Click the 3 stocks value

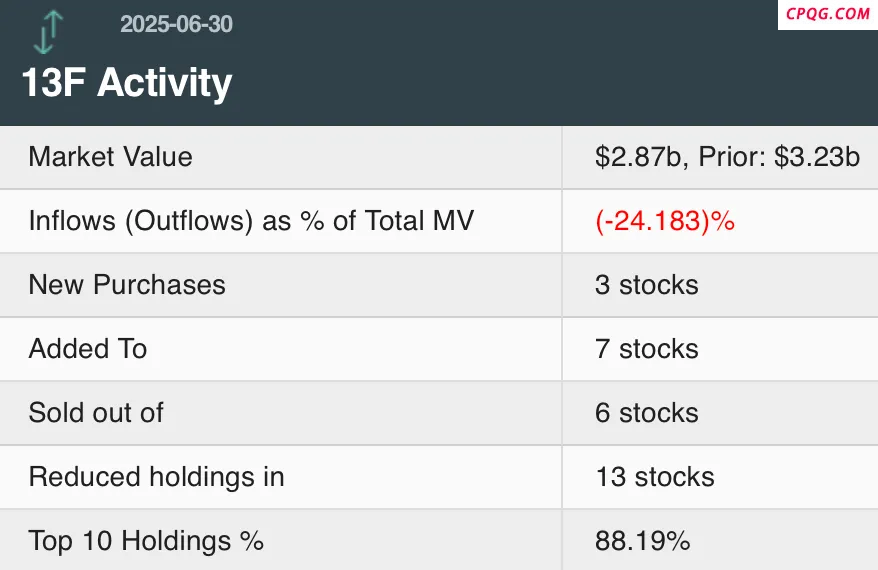[647, 284]
